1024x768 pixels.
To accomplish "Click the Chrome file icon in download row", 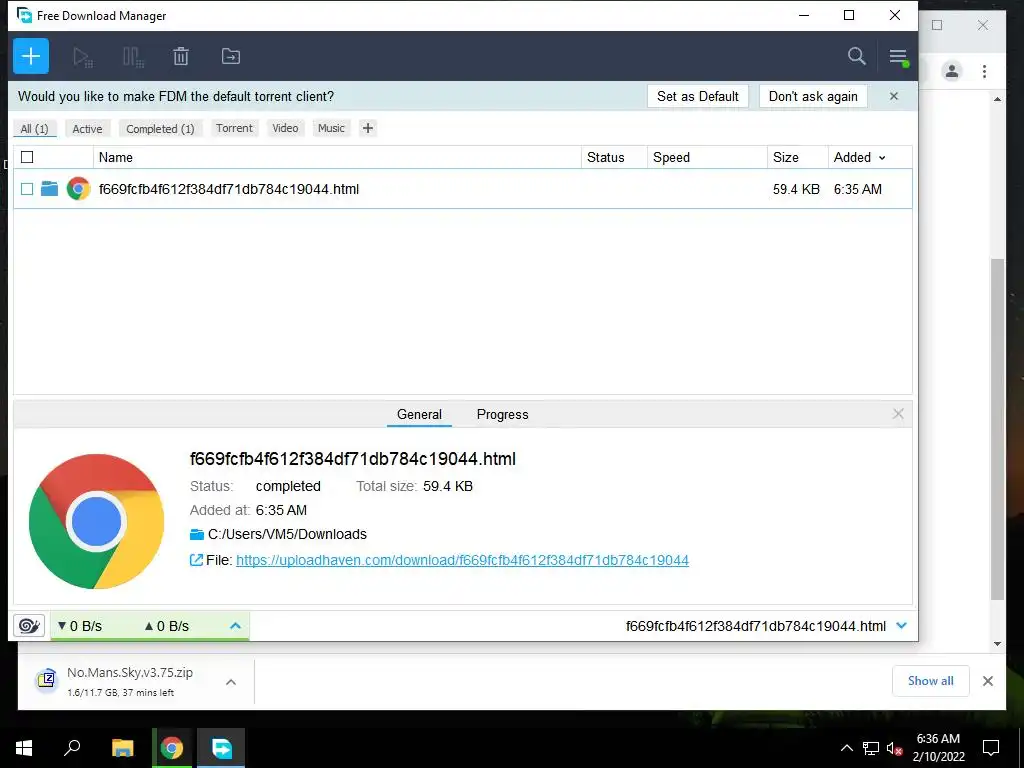I will point(78,189).
